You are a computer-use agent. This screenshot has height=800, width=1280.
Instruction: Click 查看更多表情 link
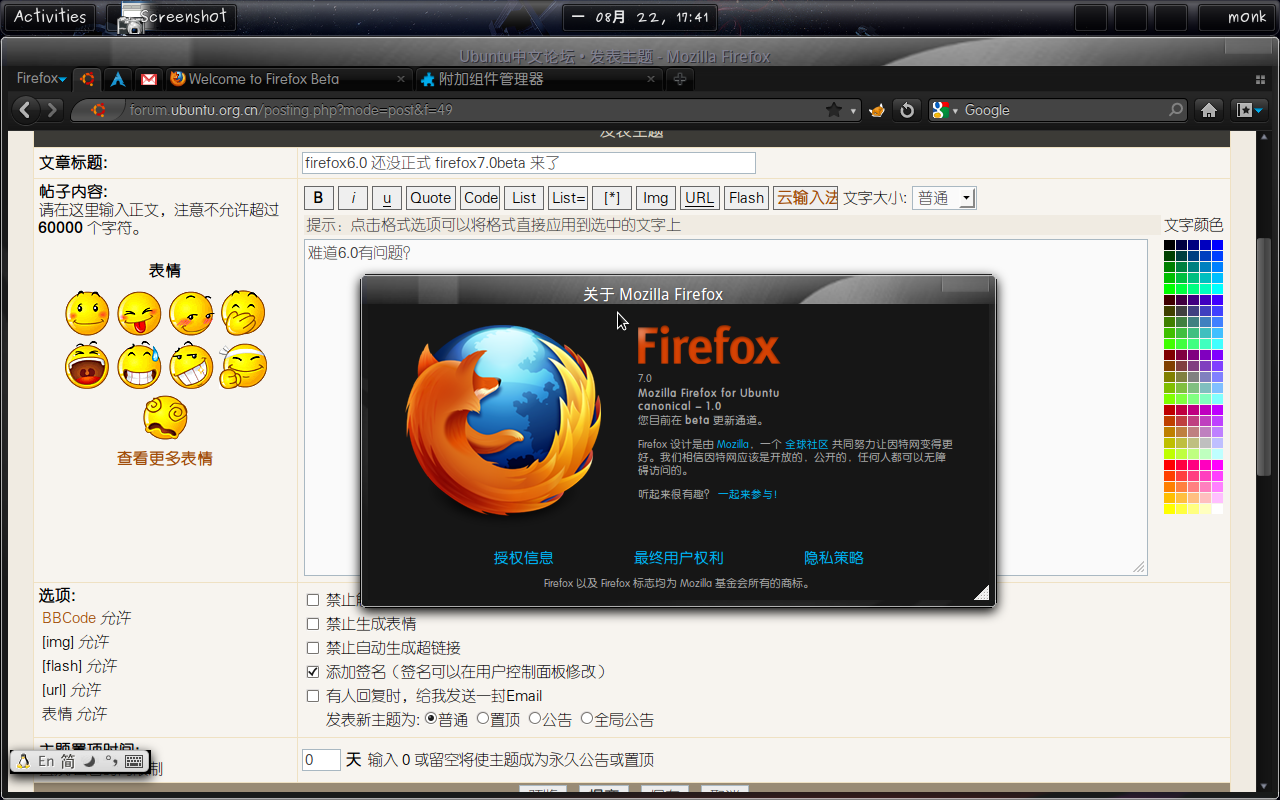(165, 459)
